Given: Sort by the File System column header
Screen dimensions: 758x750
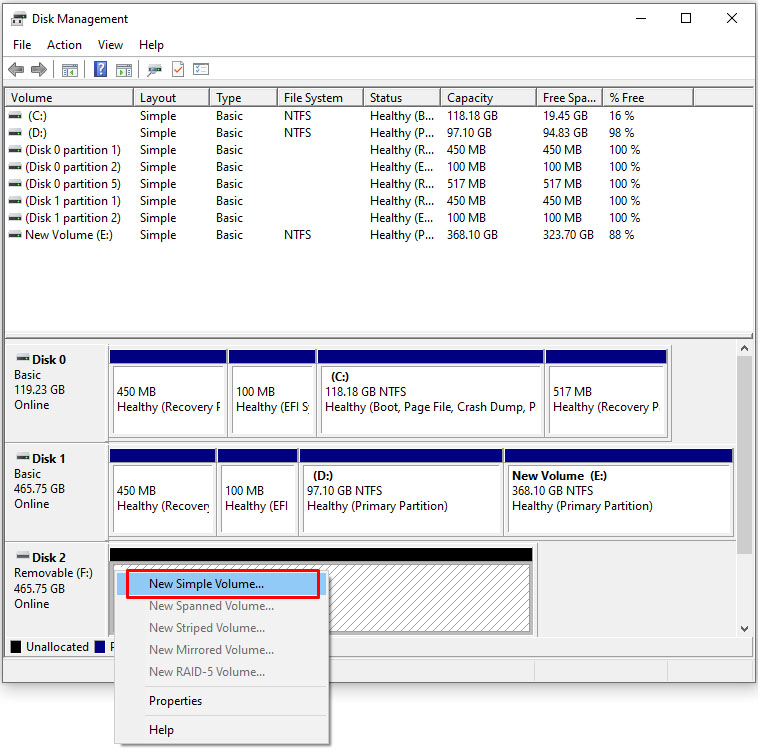Looking at the screenshot, I should pos(313,98).
